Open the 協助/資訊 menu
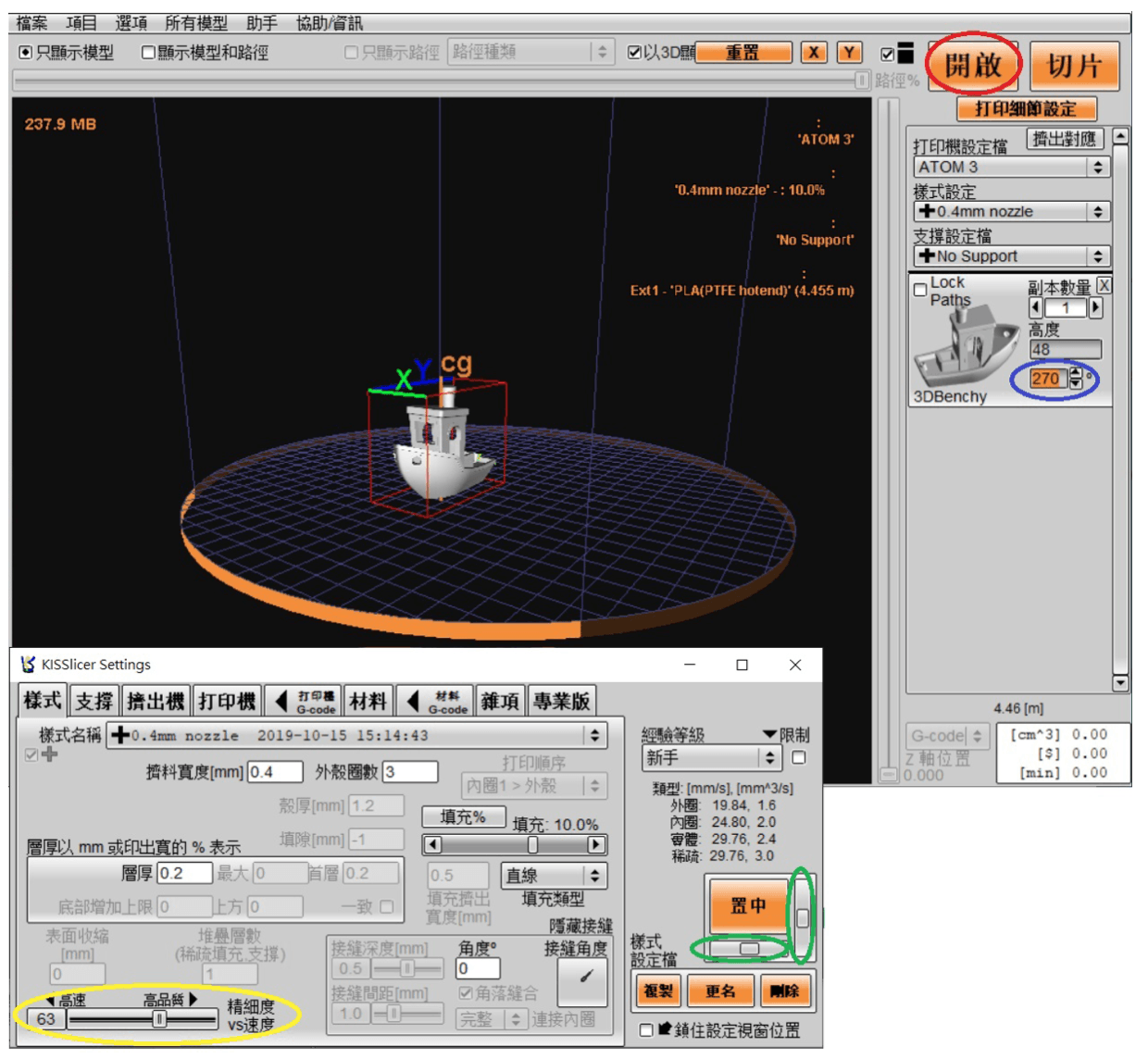The height and width of the screenshot is (1059, 1148). (x=330, y=22)
